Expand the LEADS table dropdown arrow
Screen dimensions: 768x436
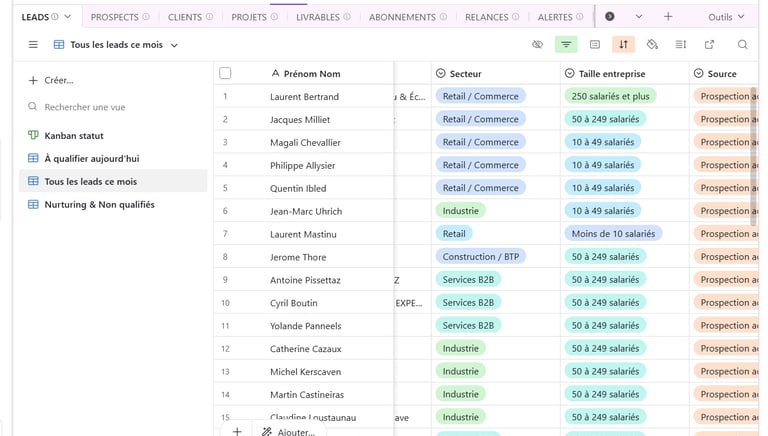68,17
